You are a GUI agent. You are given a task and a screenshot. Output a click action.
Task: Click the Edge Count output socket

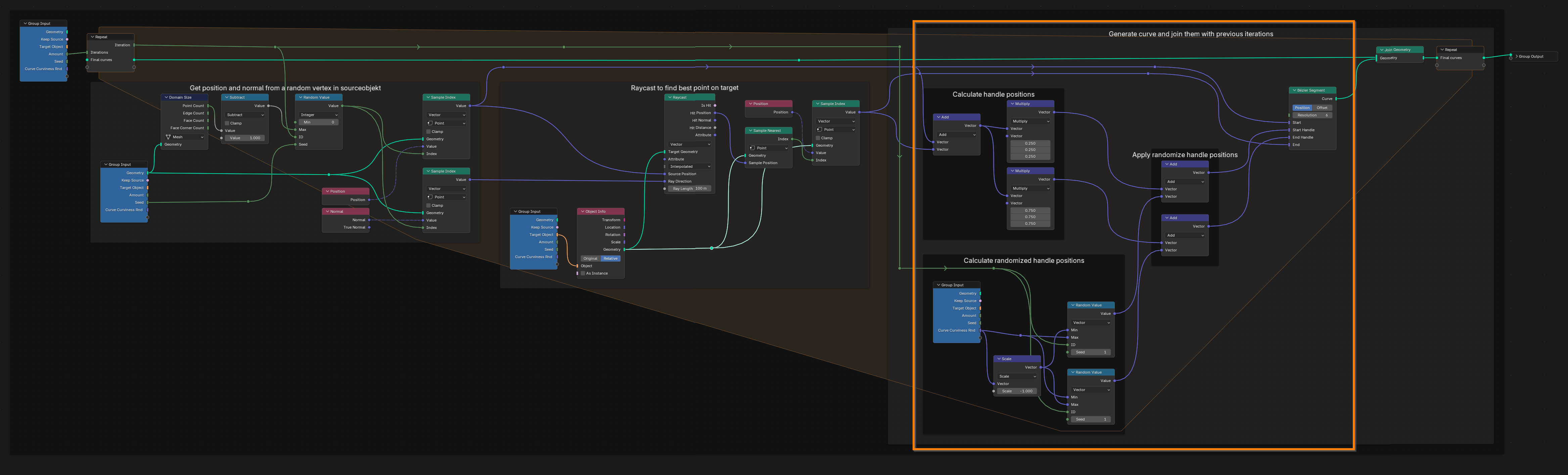point(208,113)
